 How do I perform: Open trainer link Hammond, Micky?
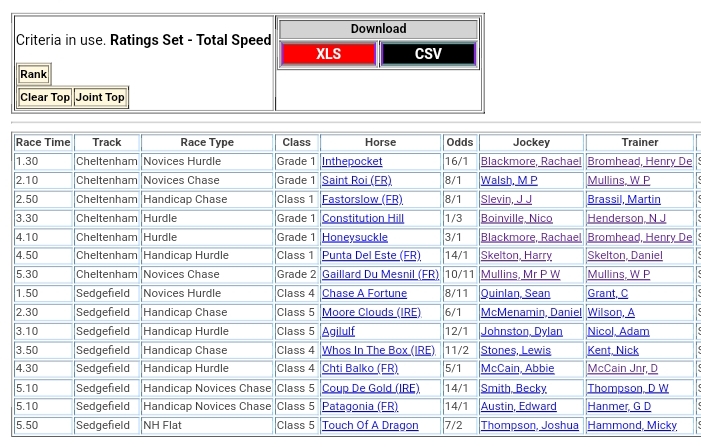[632, 426]
